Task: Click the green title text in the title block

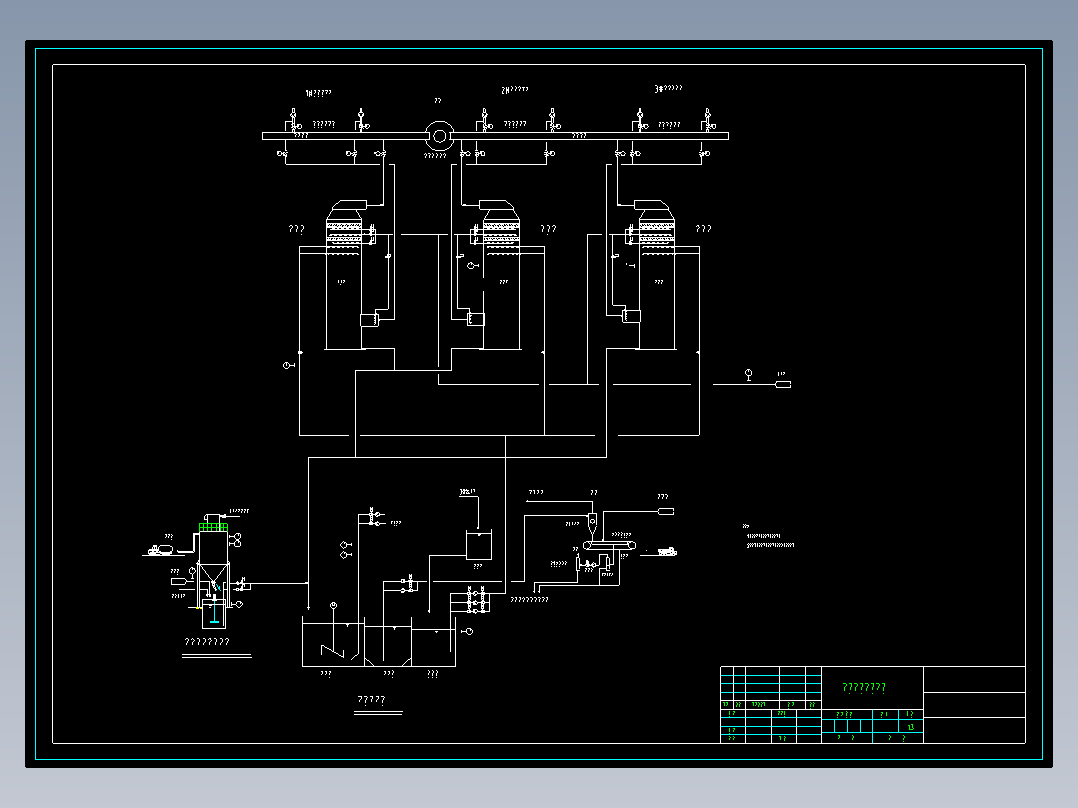Action: click(864, 687)
